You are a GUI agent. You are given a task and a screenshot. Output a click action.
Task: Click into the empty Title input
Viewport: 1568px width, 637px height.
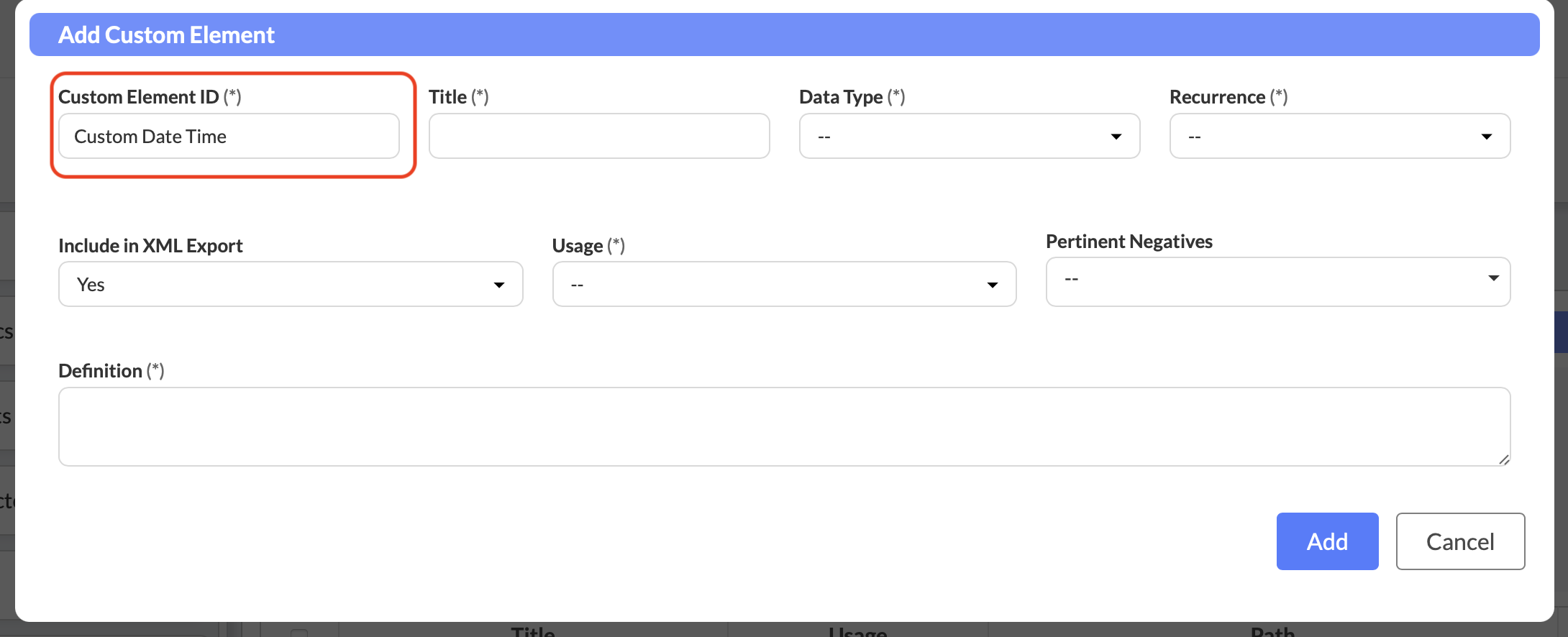pyautogui.click(x=598, y=137)
